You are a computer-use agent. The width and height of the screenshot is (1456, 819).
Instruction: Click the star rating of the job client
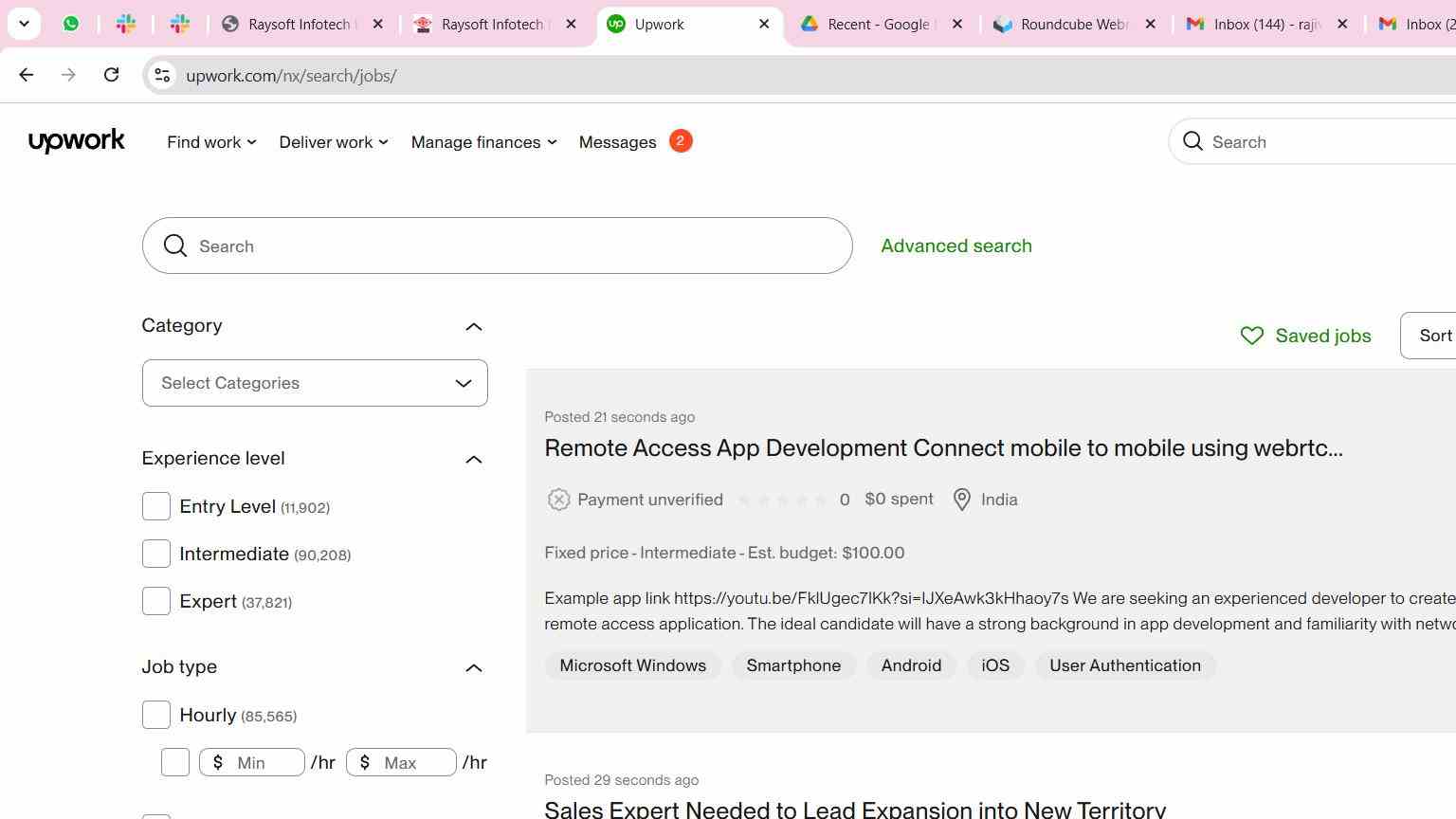point(782,500)
